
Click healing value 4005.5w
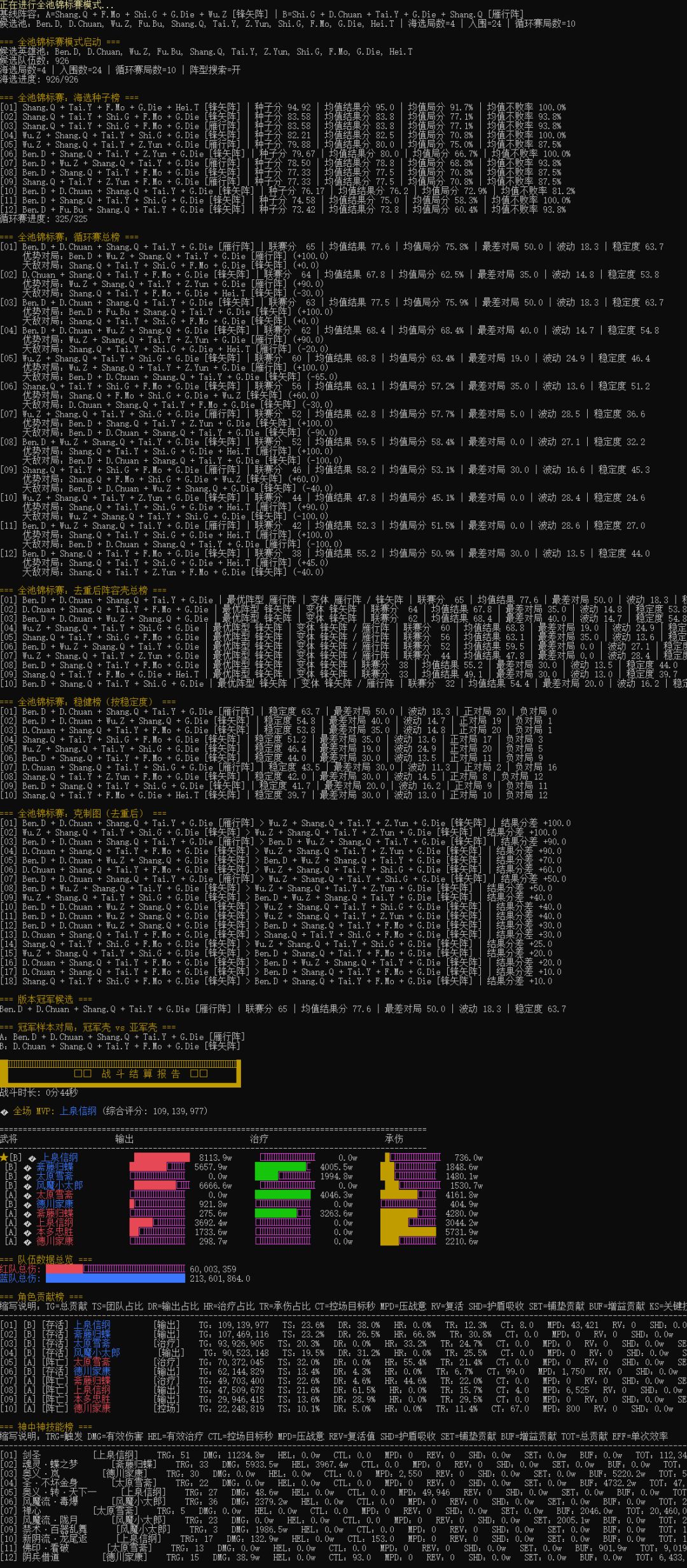[337, 1167]
